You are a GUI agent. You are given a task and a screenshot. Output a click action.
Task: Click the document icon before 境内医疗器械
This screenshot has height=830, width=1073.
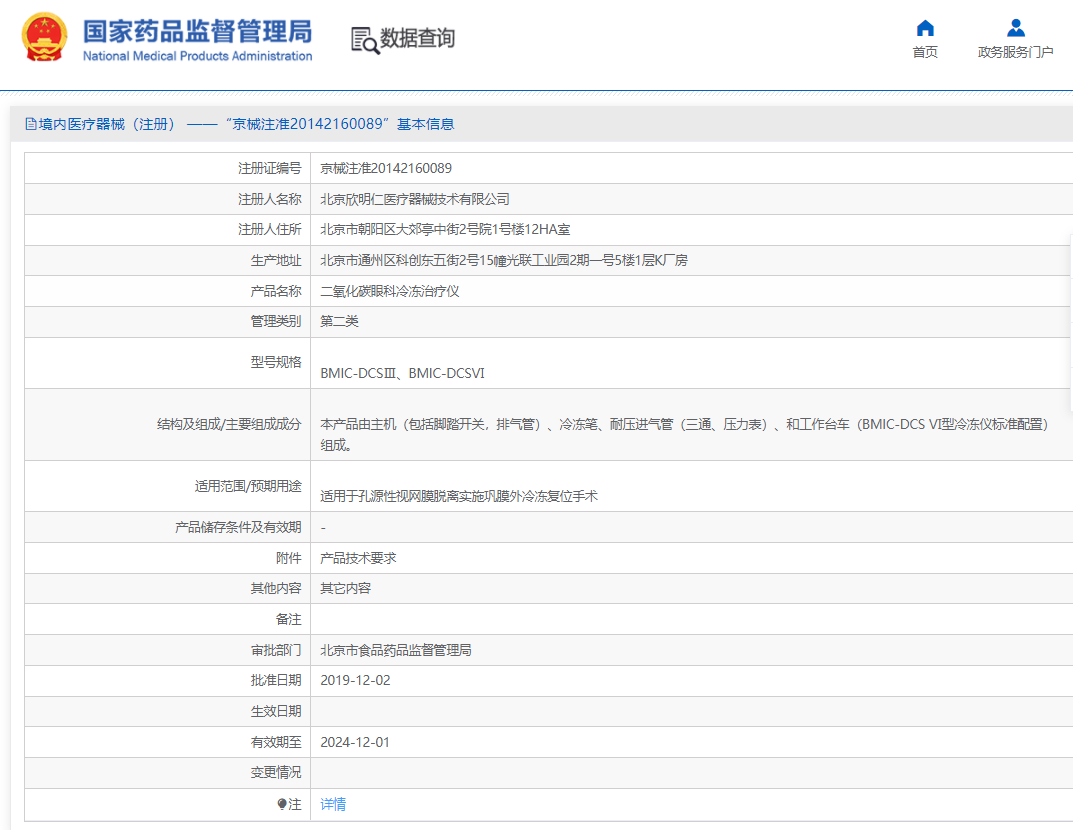pos(31,124)
